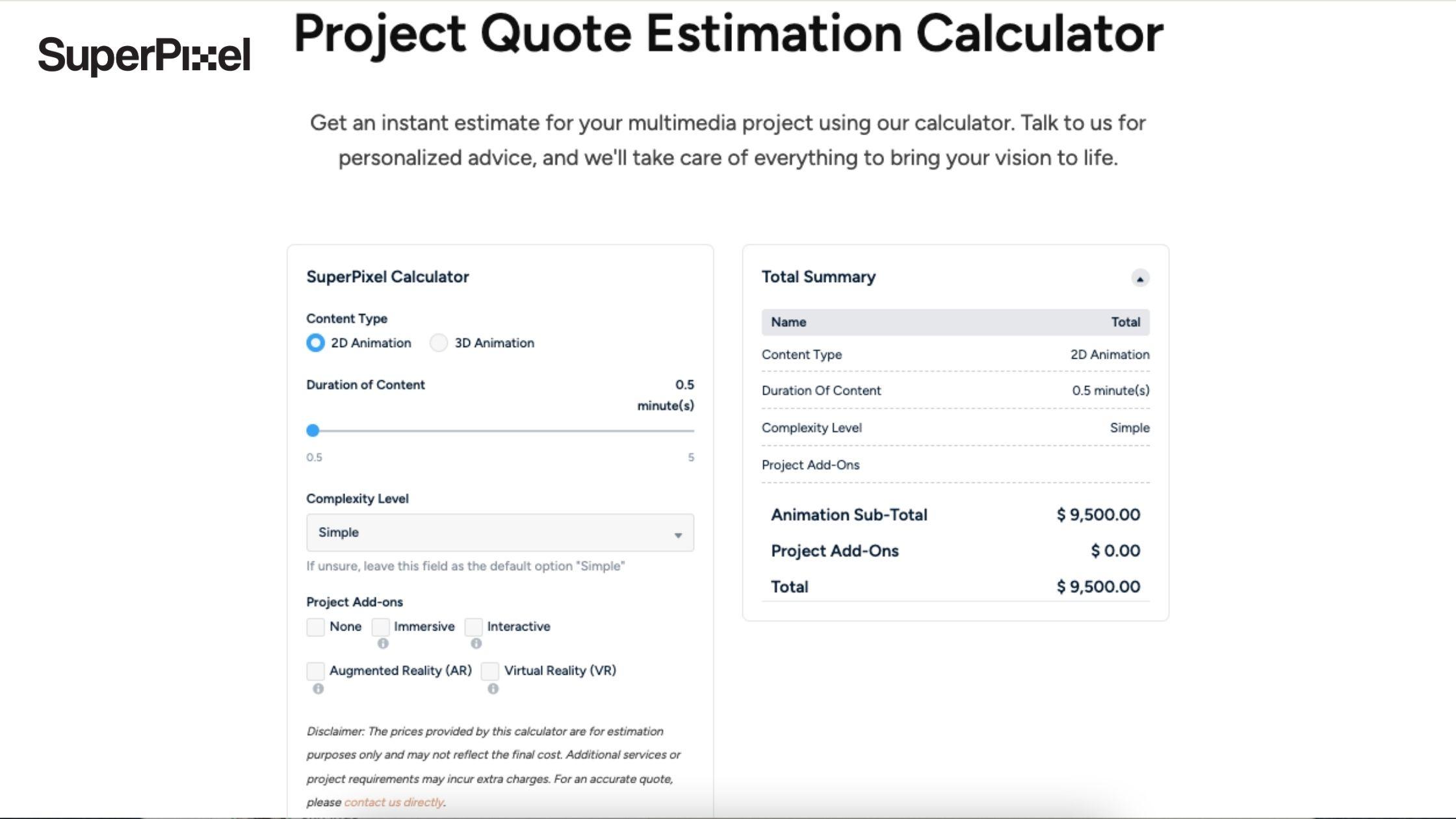Image resolution: width=1456 pixels, height=819 pixels.
Task: Open the contact us directly link
Action: (x=393, y=802)
